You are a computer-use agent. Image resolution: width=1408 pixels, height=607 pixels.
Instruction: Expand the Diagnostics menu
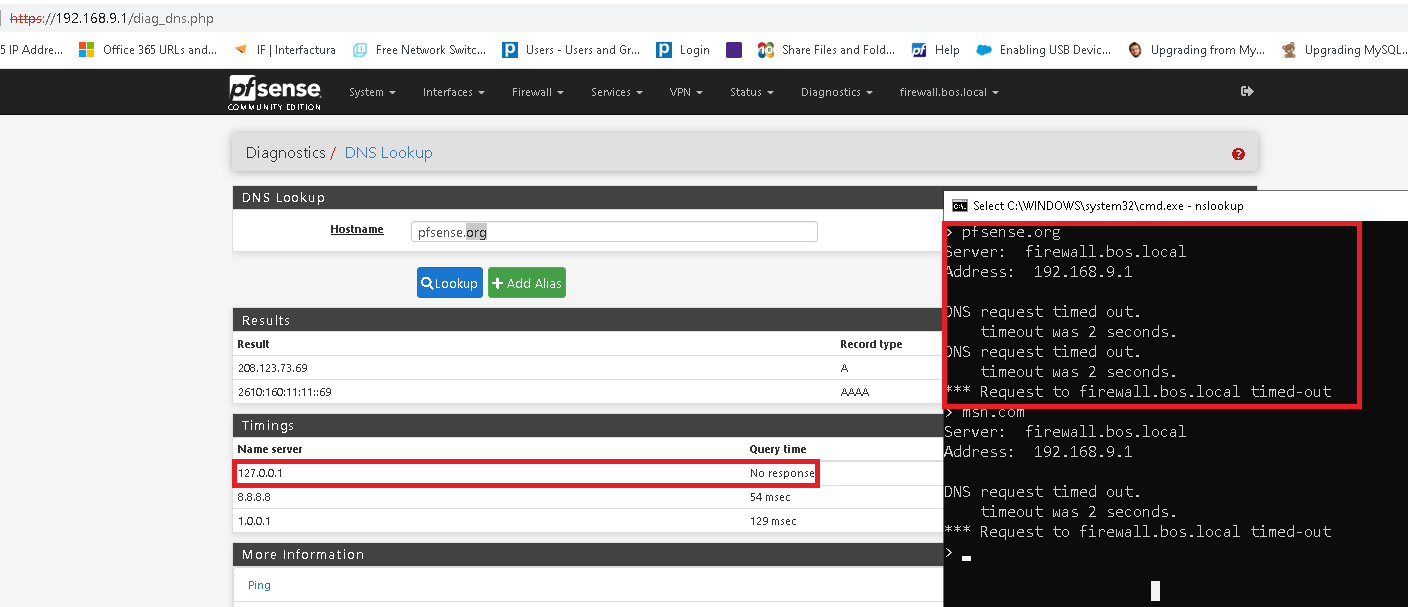tap(836, 92)
